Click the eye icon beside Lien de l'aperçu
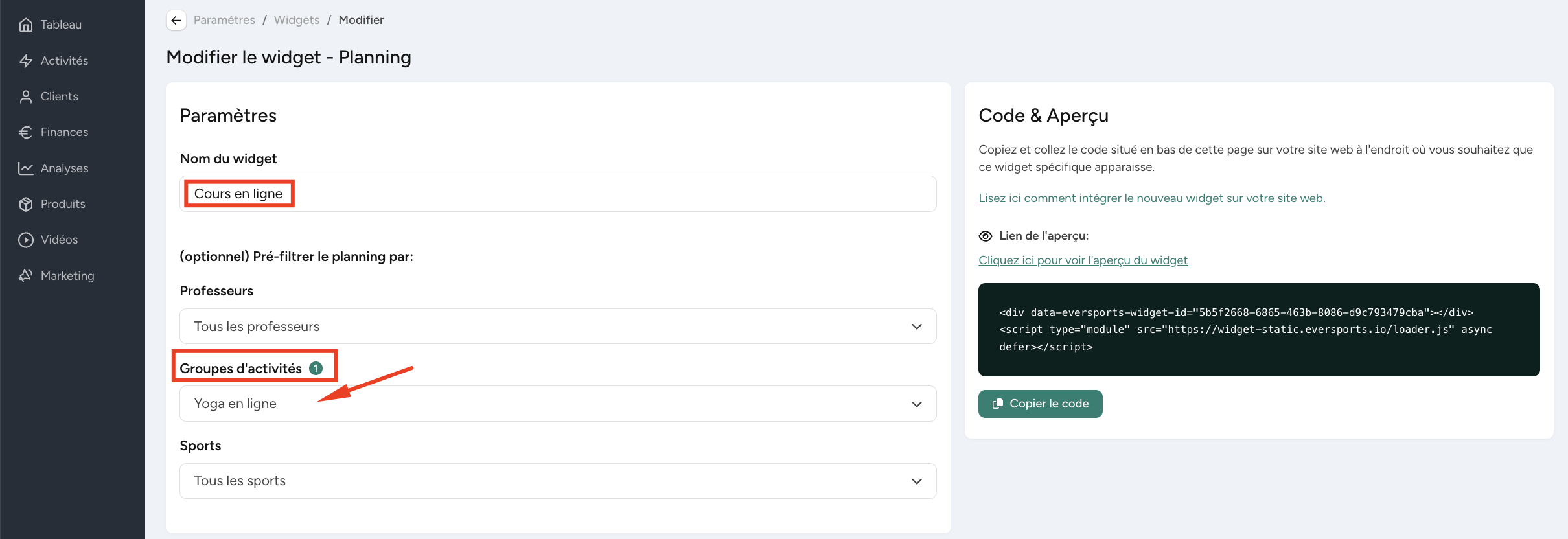This screenshot has width=1568, height=539. point(986,236)
